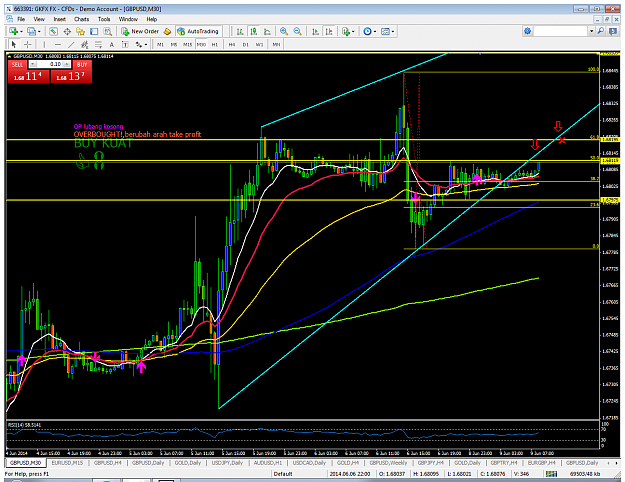Show the Data Window crosshair-circle icon
The width and height of the screenshot is (625, 482).
tap(67, 31)
